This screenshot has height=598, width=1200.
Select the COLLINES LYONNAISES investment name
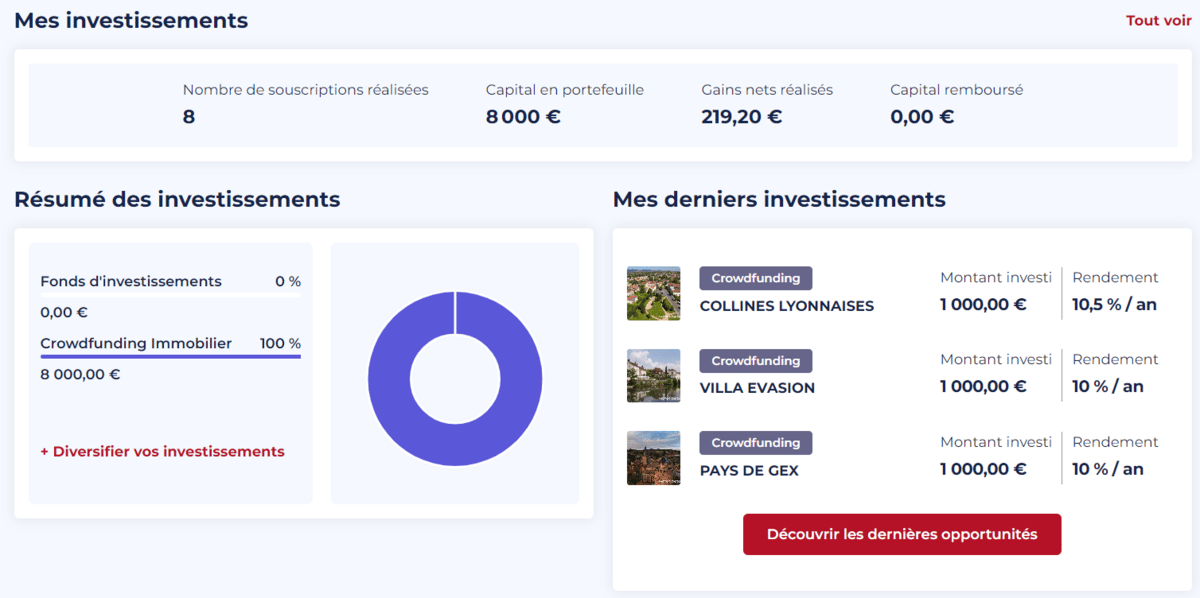787,306
